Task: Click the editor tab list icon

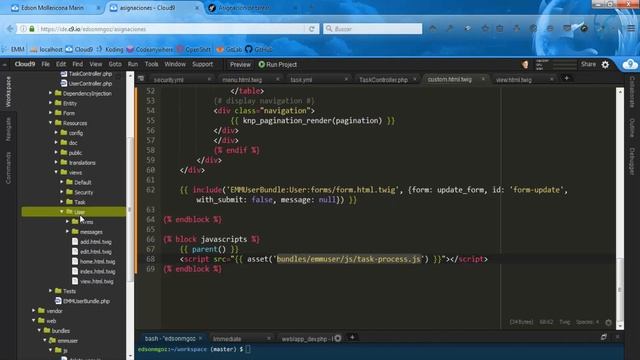Action: (x=141, y=79)
